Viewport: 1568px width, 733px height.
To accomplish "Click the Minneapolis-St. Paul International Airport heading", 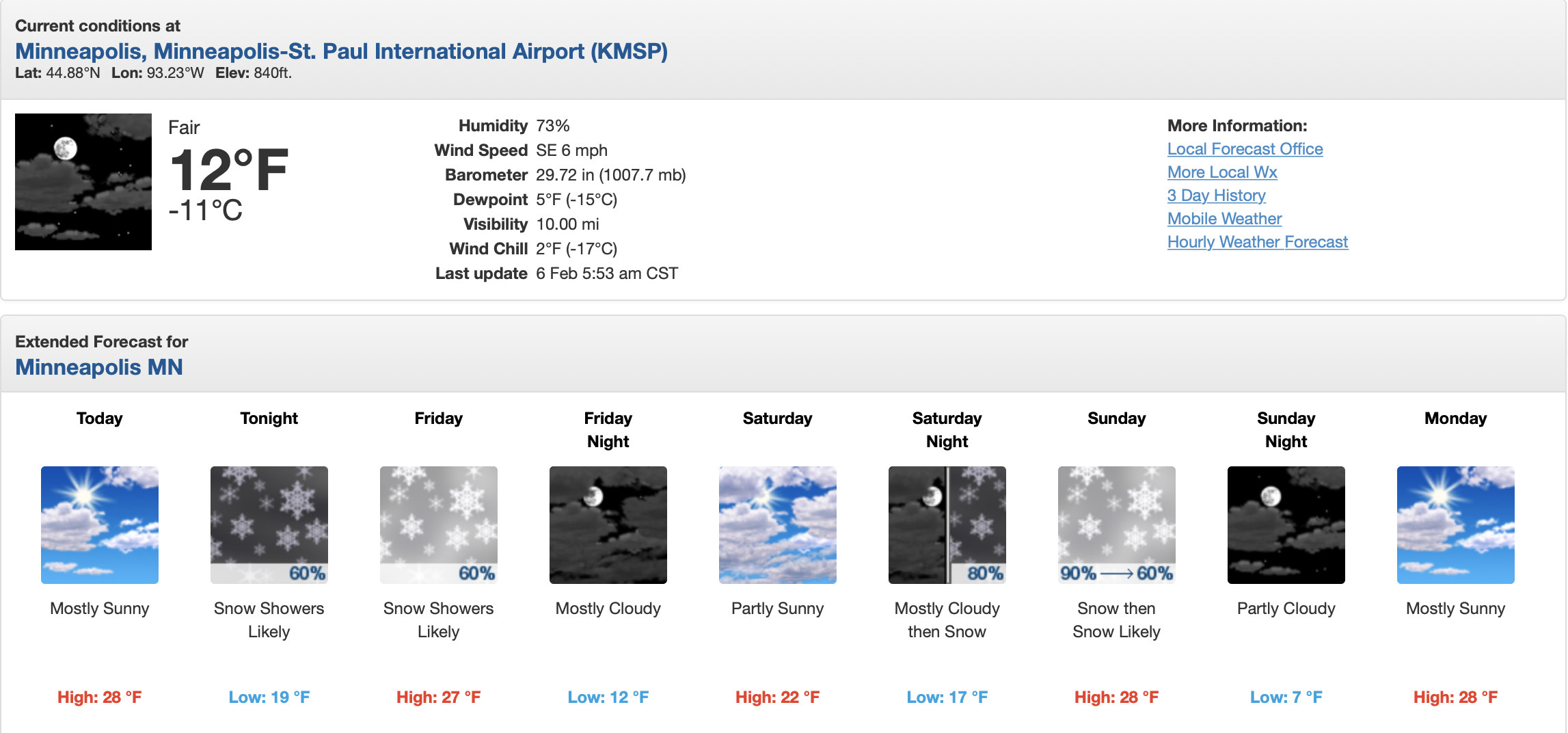I will [342, 51].
